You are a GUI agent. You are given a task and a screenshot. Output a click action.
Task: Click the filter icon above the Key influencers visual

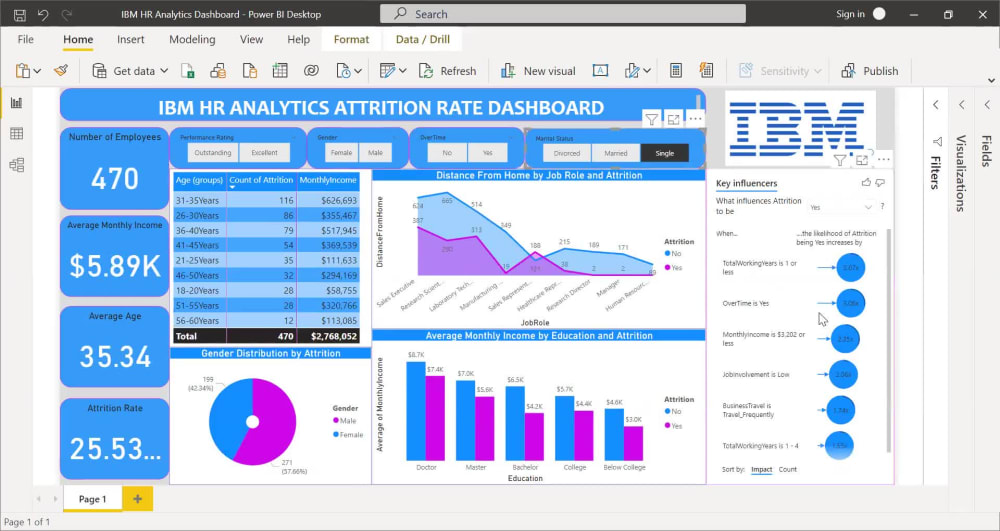[x=840, y=161]
